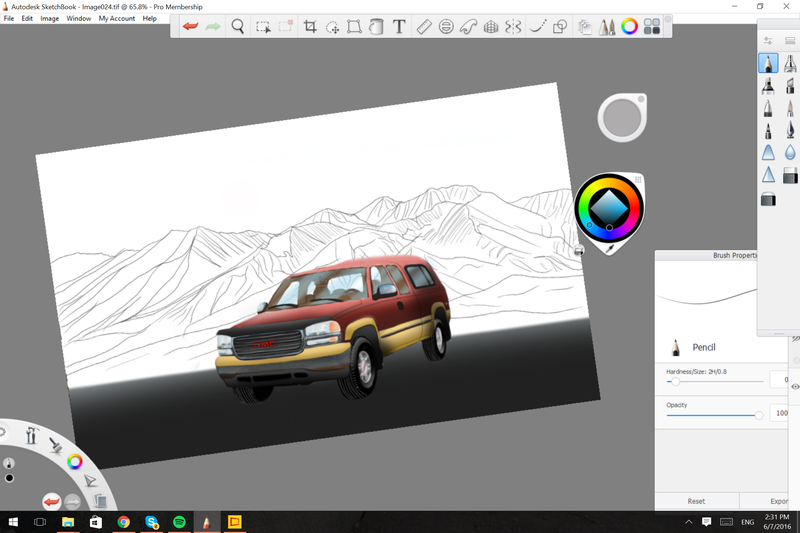The height and width of the screenshot is (533, 800).
Task: Select the Distort transform tool
Action: pyautogui.click(x=354, y=26)
